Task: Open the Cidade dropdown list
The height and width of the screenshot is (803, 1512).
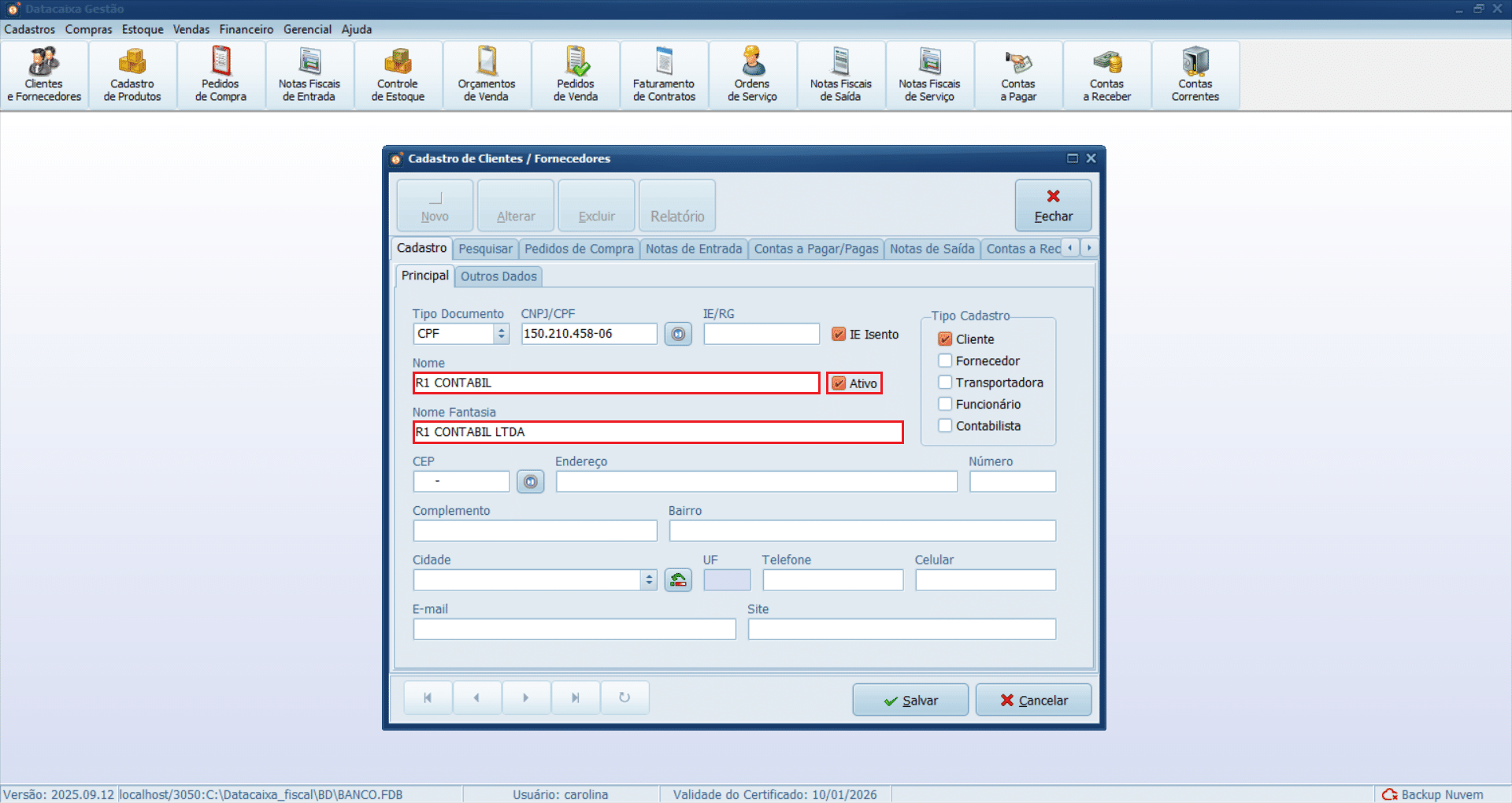Action: click(x=649, y=580)
